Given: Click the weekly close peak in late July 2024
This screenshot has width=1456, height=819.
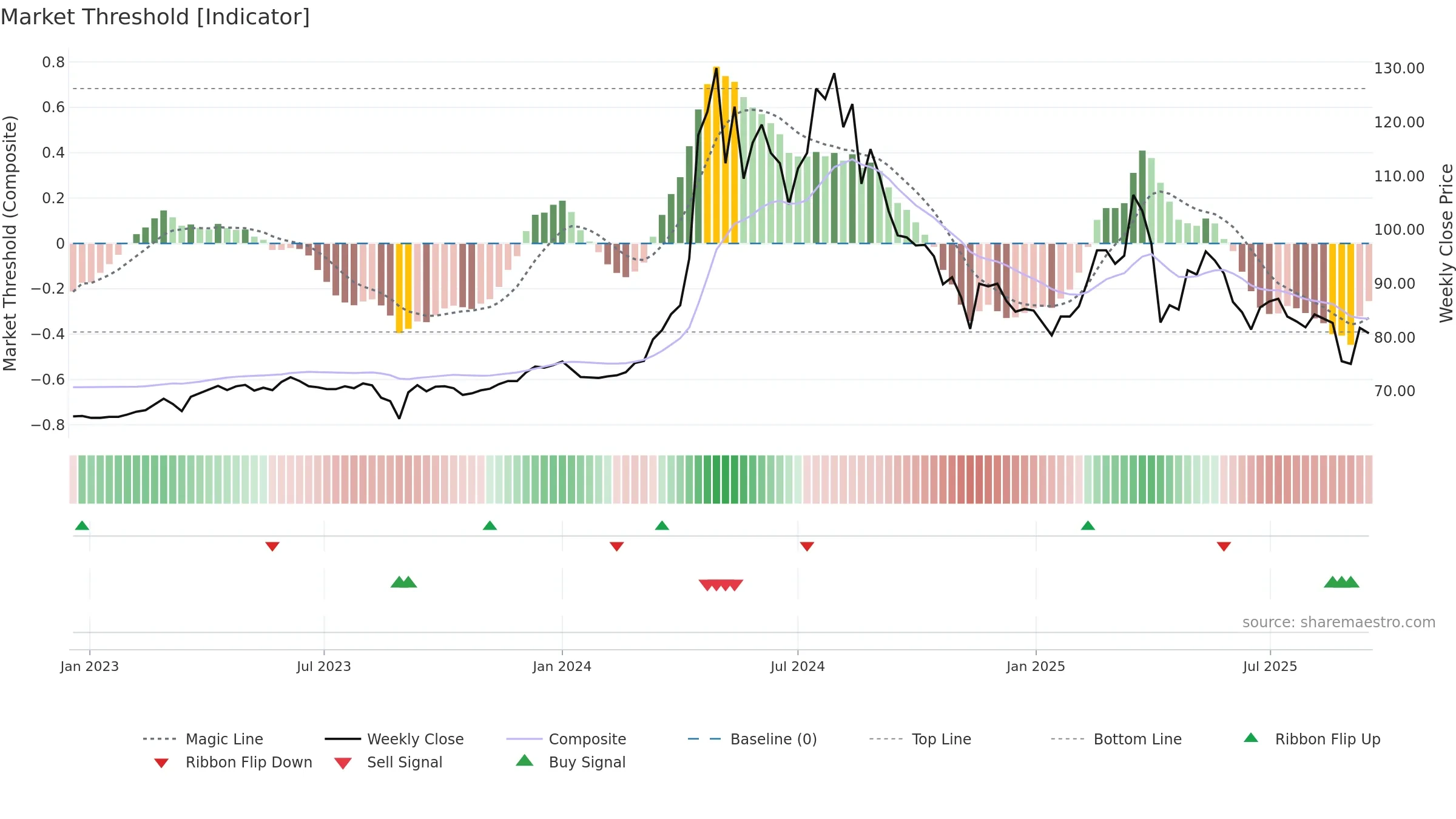Looking at the screenshot, I should coord(834,75).
